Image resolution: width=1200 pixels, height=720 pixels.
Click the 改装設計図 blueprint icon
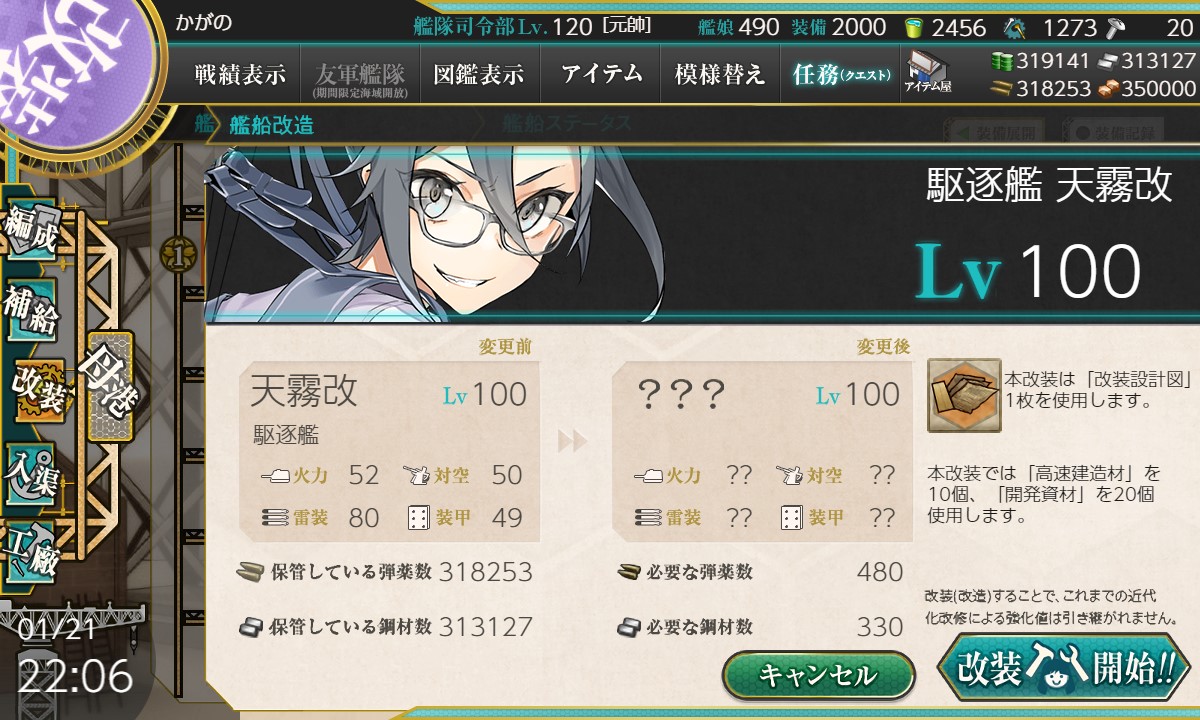(964, 394)
